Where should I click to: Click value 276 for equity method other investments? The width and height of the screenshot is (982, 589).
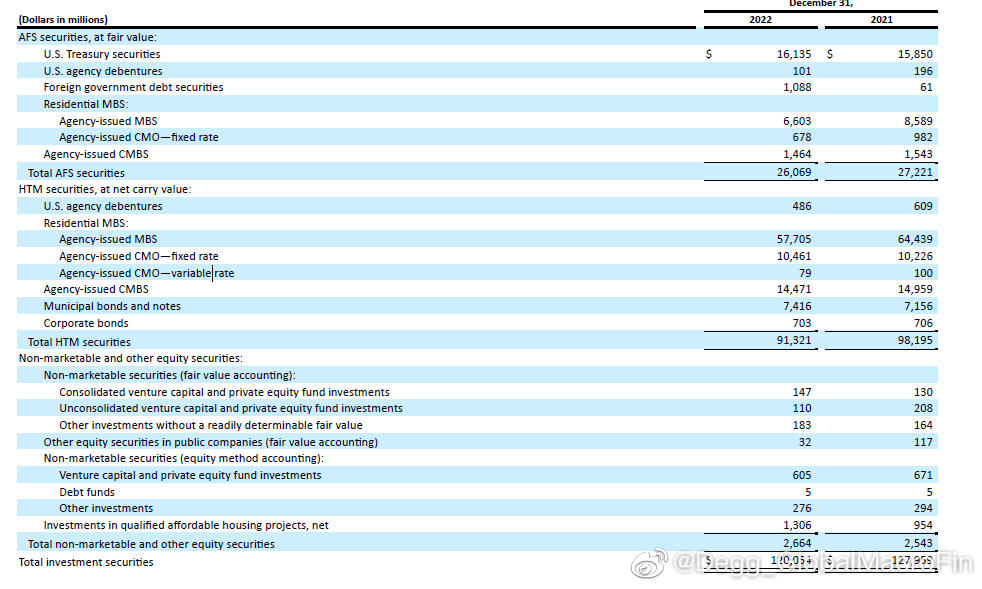[802, 508]
